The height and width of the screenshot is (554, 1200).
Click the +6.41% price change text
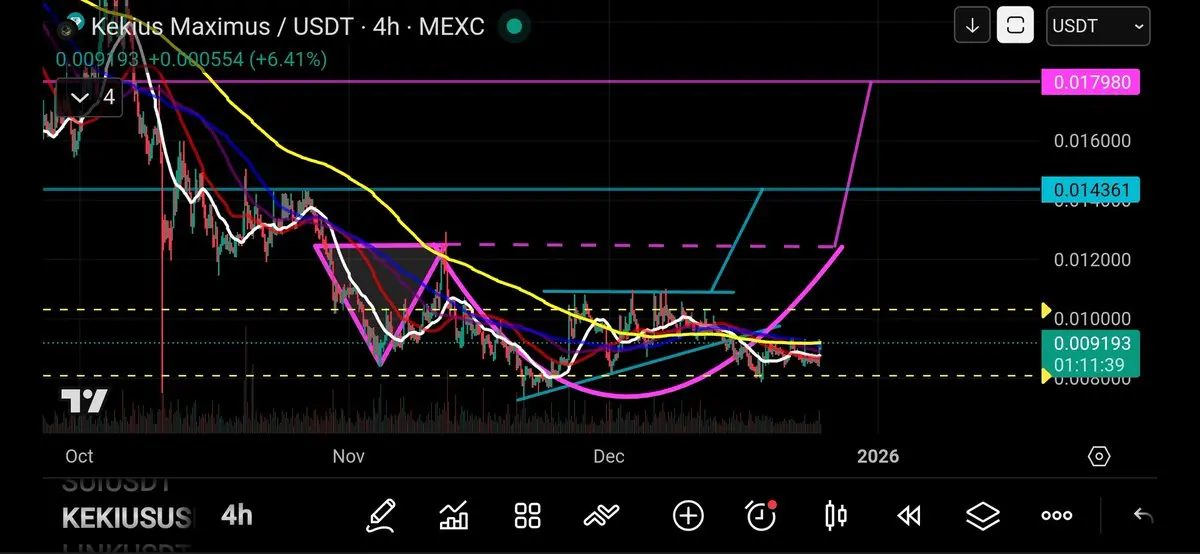[x=286, y=60]
